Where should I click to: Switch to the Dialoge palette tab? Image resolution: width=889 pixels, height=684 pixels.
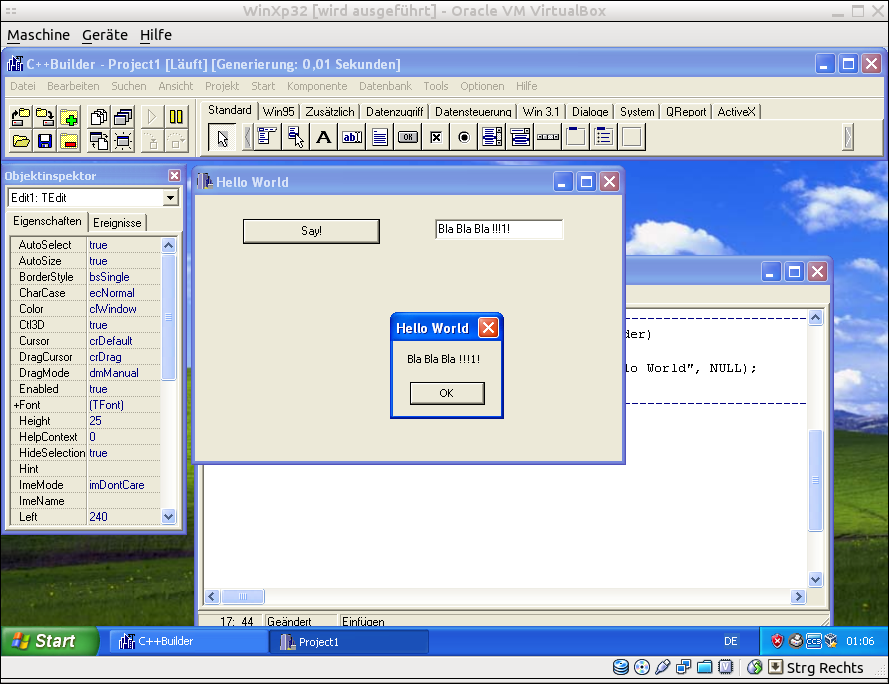pyautogui.click(x=590, y=112)
